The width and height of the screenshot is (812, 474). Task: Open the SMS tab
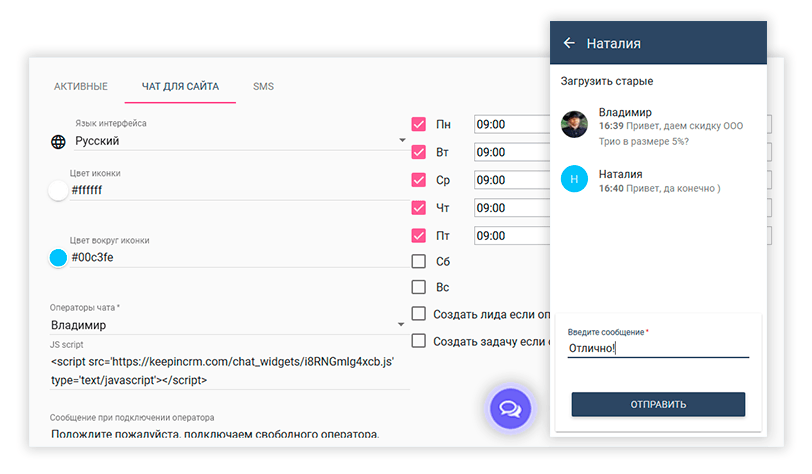263,87
